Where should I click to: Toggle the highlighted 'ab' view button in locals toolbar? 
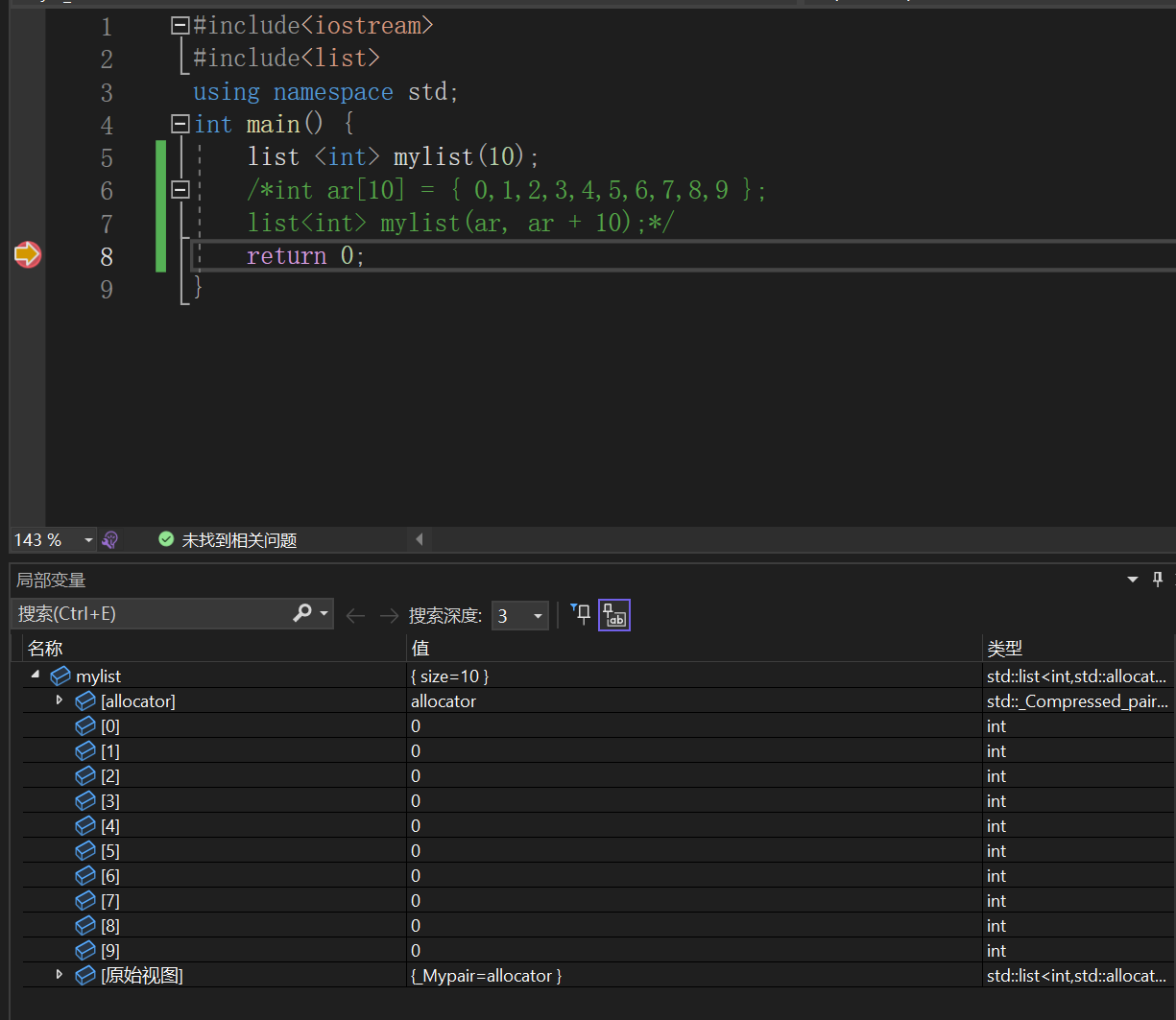(x=614, y=615)
